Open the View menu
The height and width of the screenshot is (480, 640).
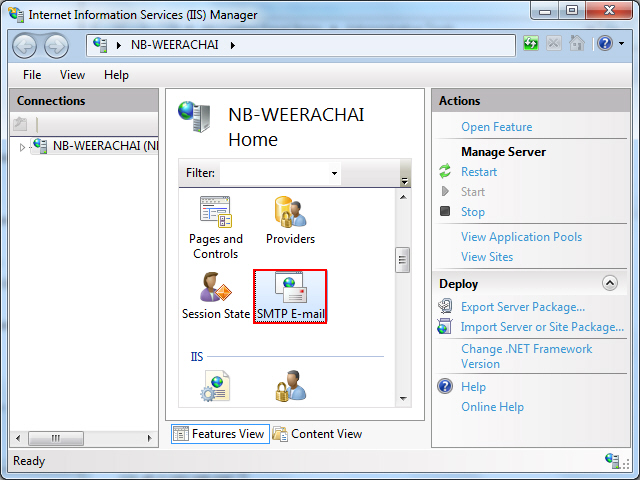pos(72,75)
